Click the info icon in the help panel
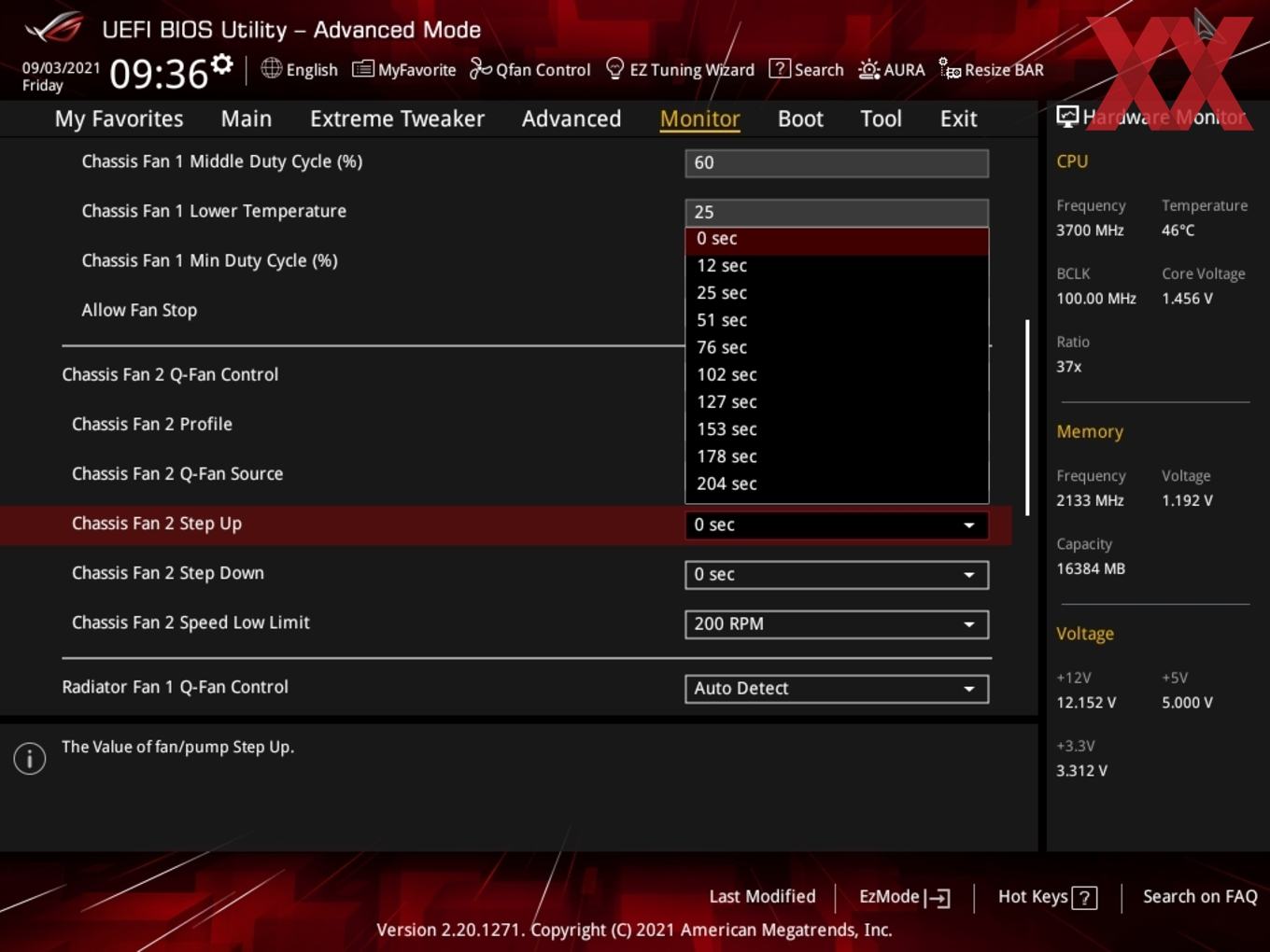The image size is (1270, 952). [30, 759]
